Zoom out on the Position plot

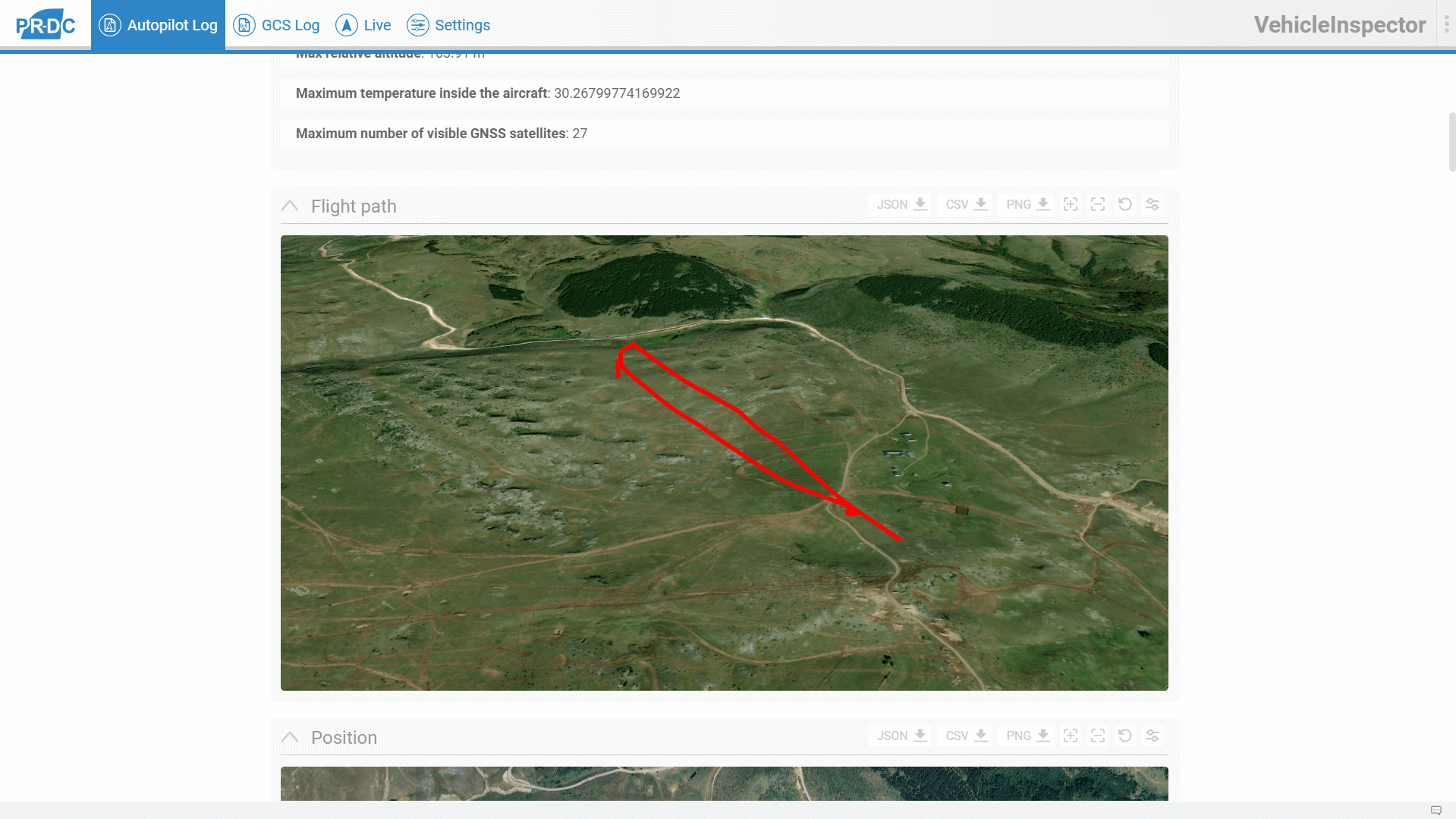pos(1097,736)
